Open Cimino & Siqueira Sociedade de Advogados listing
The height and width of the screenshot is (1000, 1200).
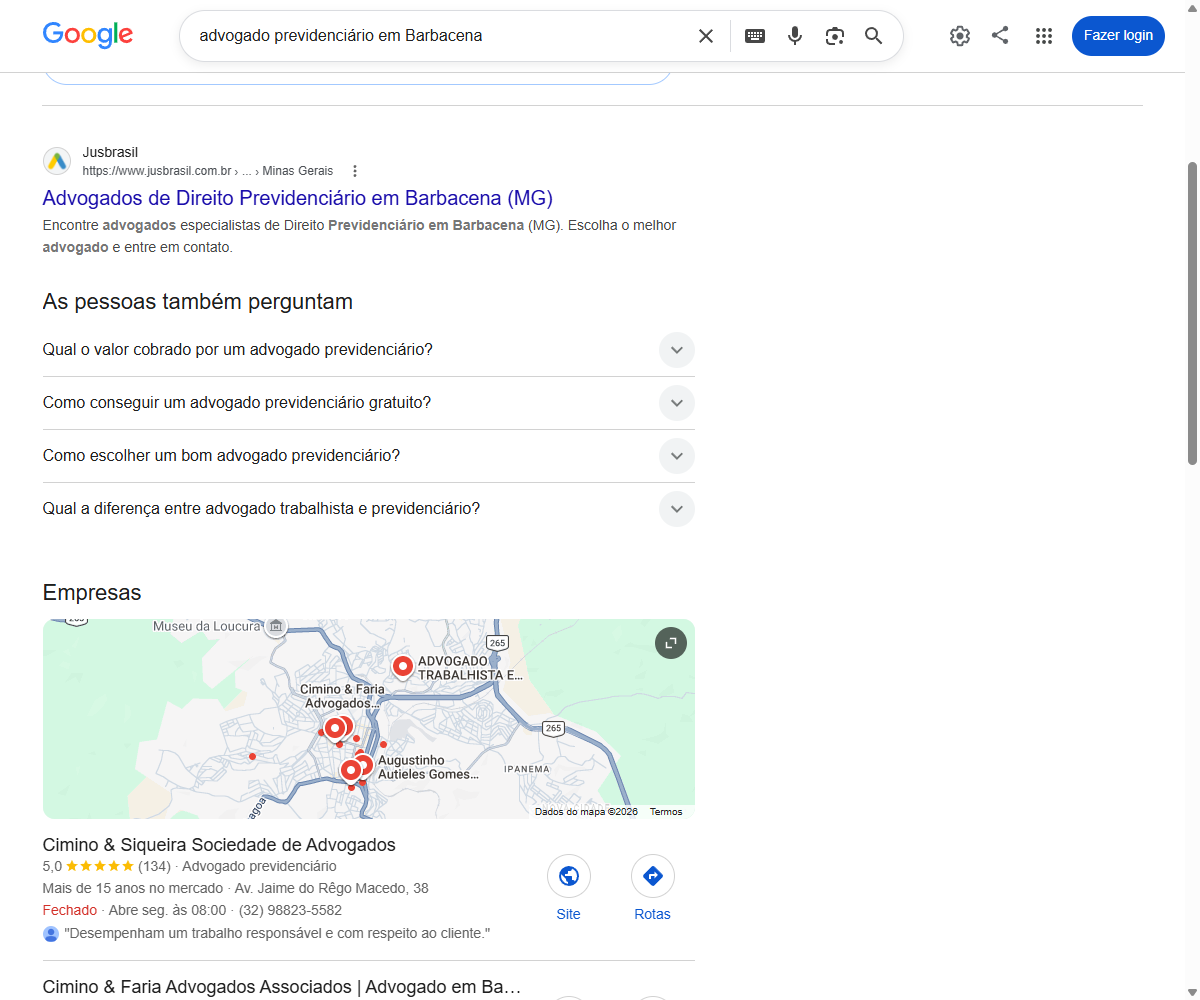(219, 845)
